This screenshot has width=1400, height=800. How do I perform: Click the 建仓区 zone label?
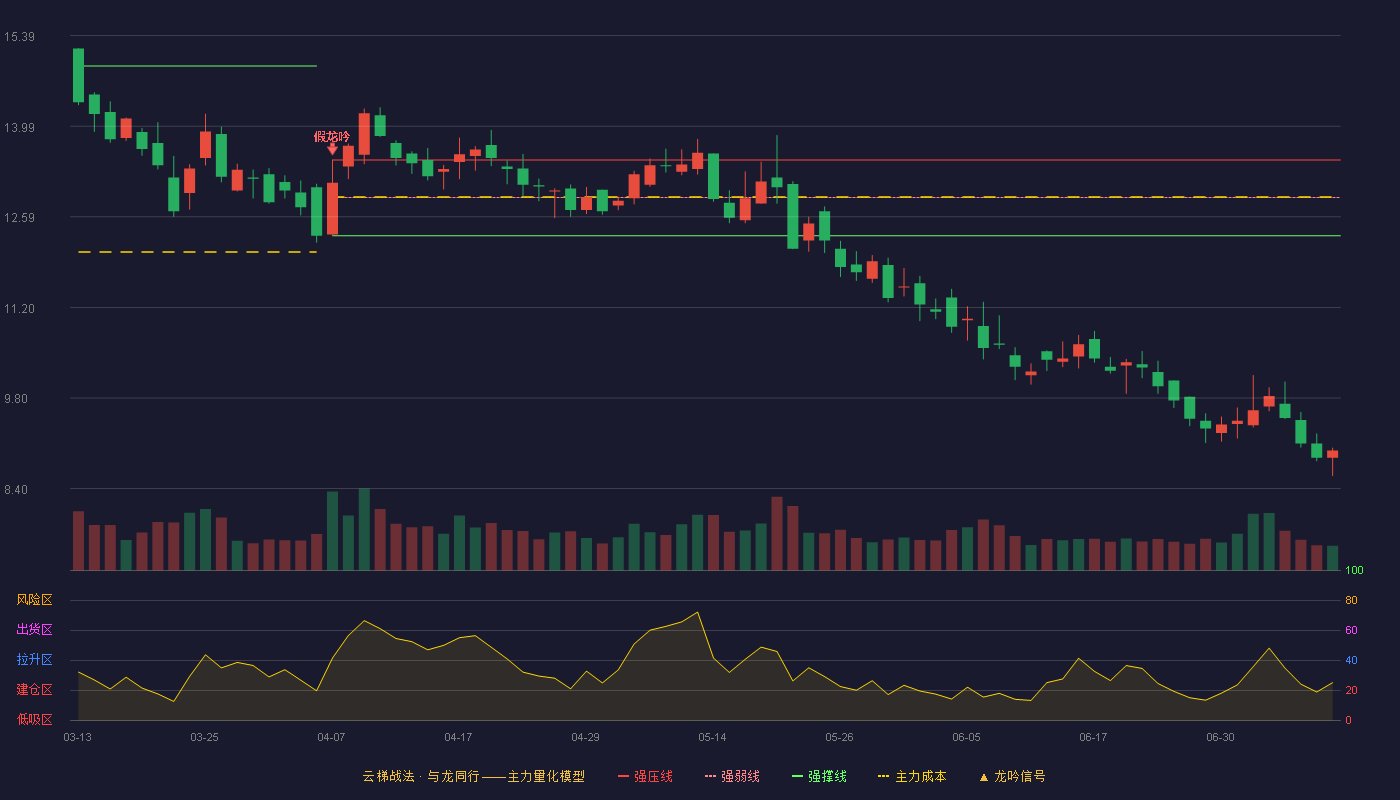(x=34, y=690)
